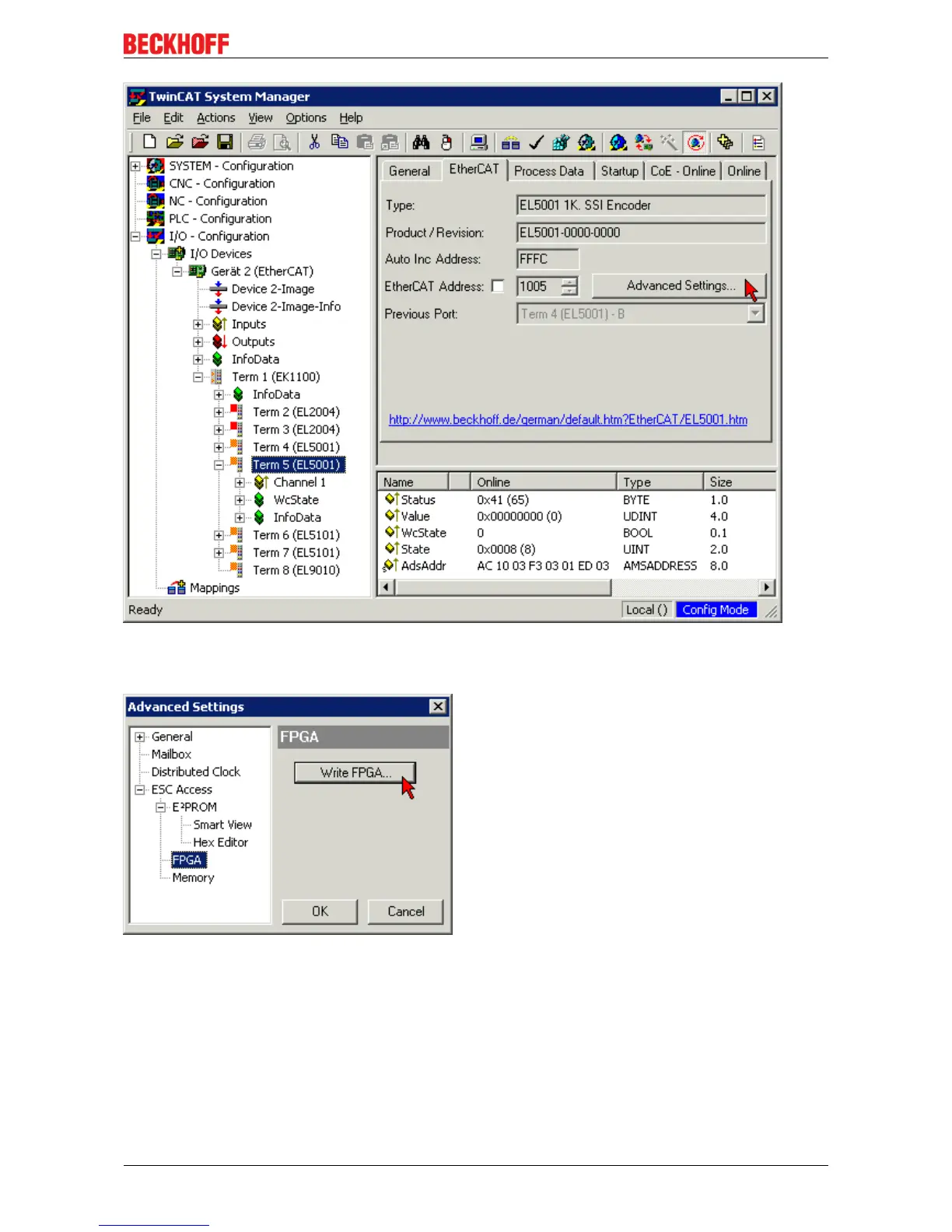Click the Write FPGA... button
Viewport: 952px width, 1232px height.
pyautogui.click(x=355, y=772)
